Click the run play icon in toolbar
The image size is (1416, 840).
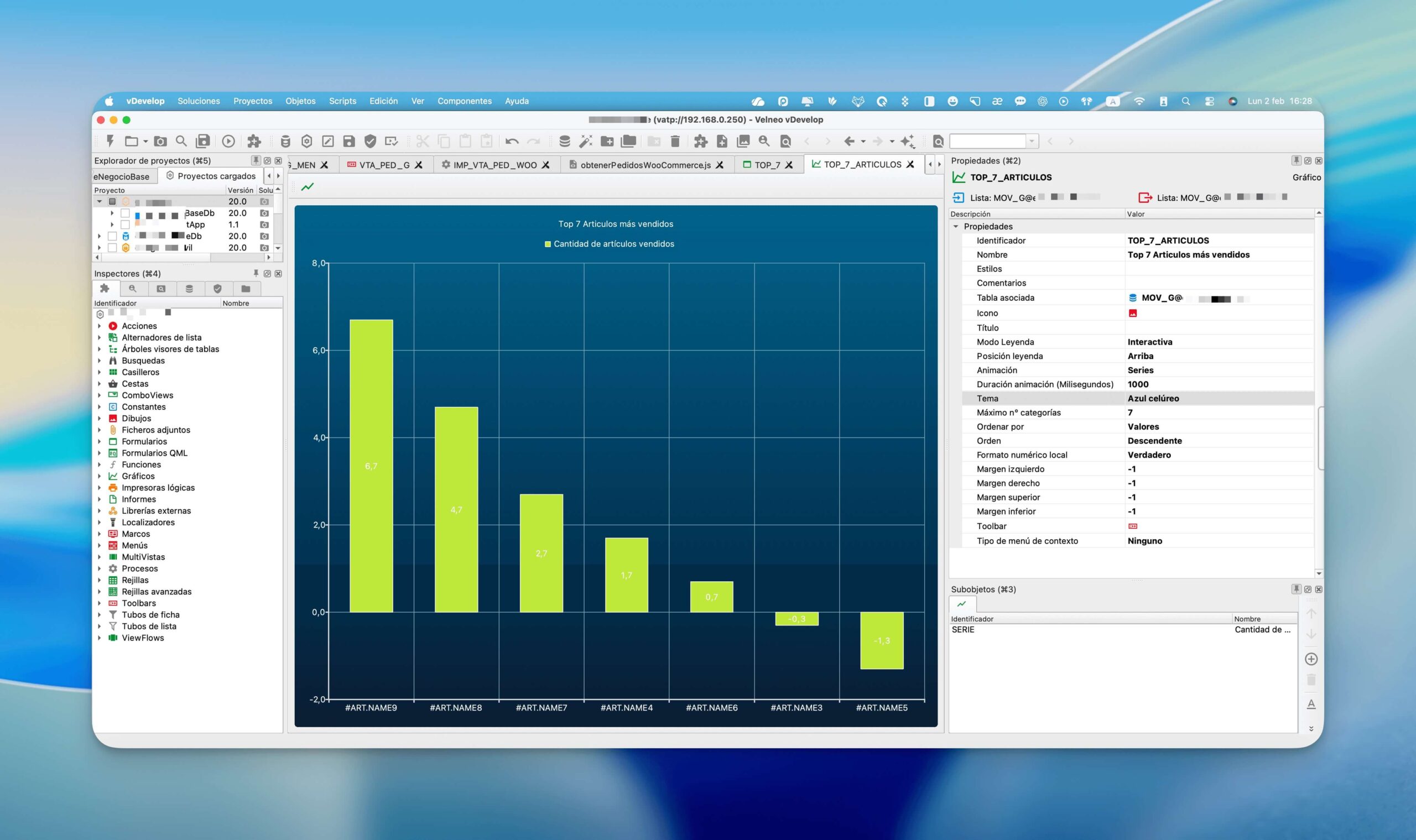tap(228, 141)
